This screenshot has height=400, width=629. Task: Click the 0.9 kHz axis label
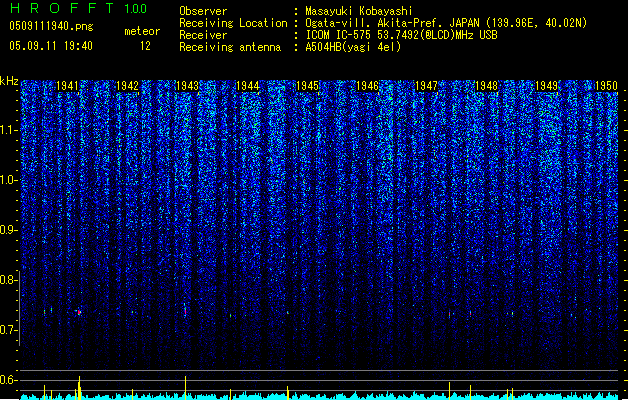click(8, 230)
